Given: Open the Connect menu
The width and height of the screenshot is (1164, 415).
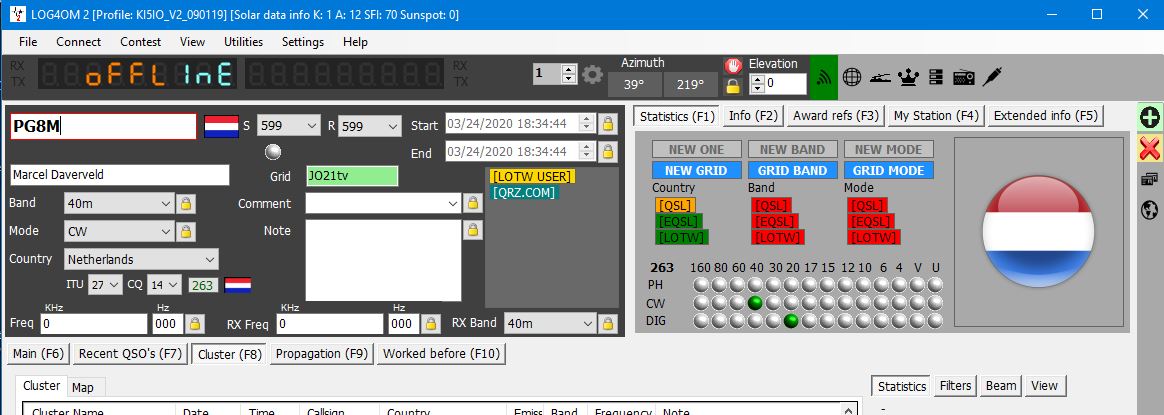Looking at the screenshot, I should click(x=79, y=42).
